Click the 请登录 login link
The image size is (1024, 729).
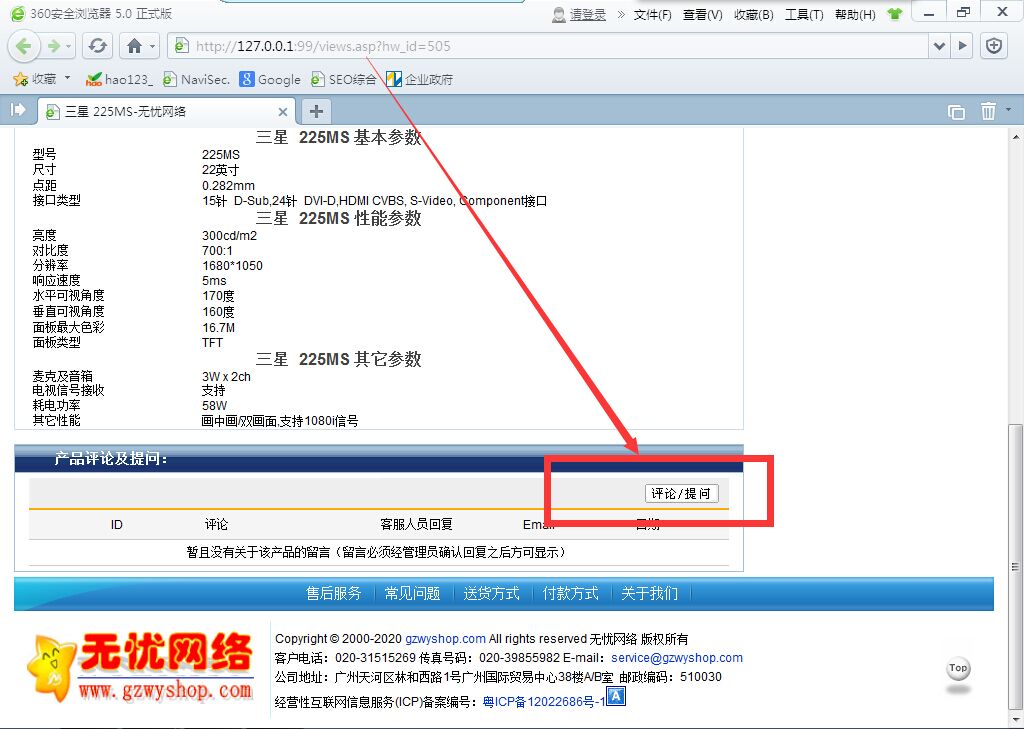588,14
